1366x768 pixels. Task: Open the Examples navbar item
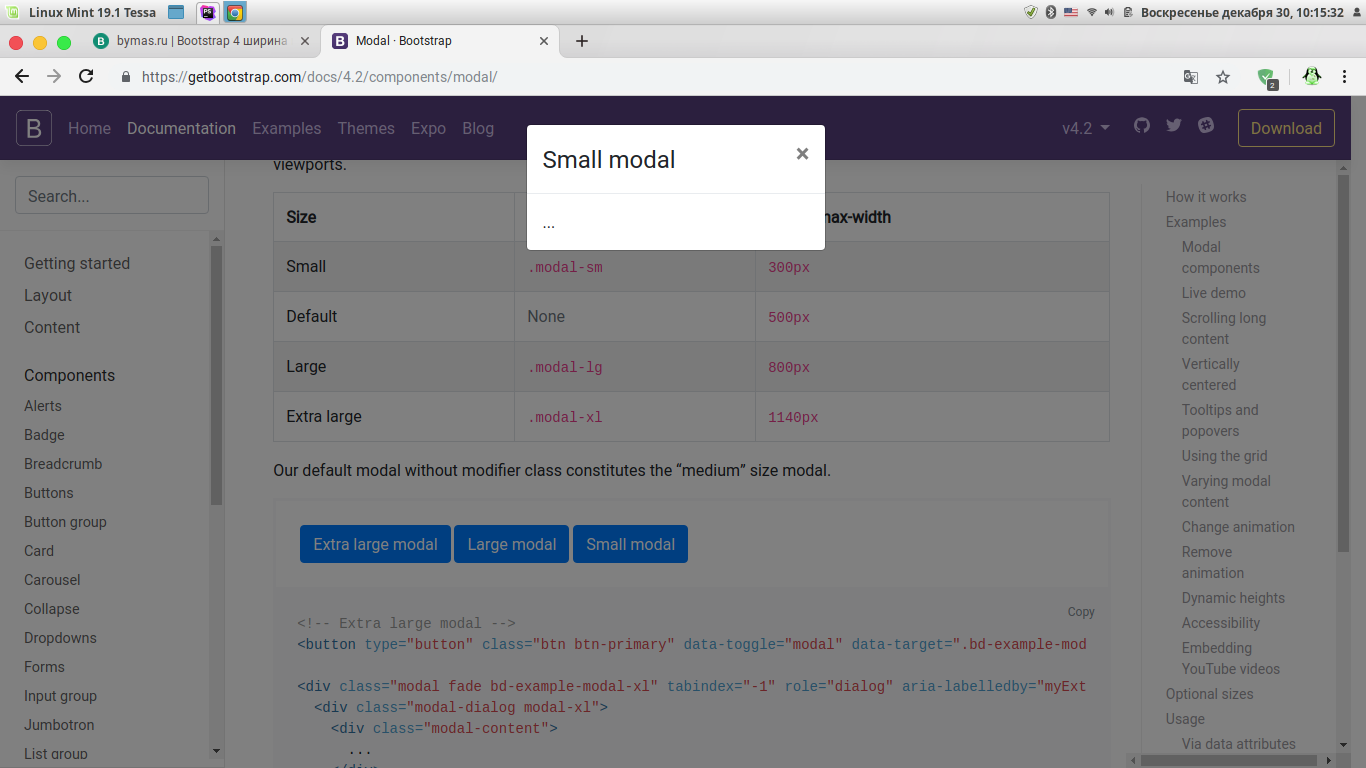[286, 128]
